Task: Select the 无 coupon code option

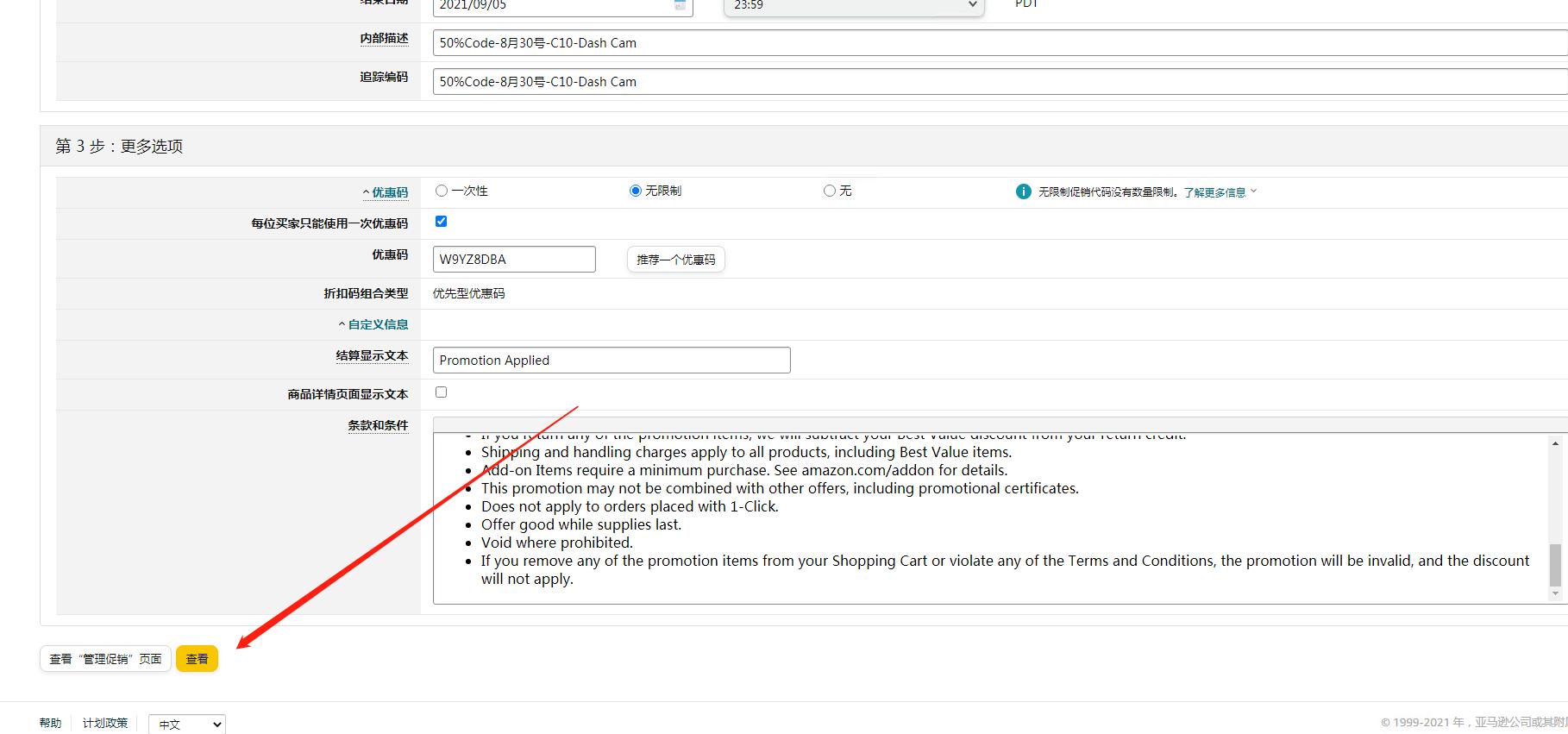Action: pos(830,191)
